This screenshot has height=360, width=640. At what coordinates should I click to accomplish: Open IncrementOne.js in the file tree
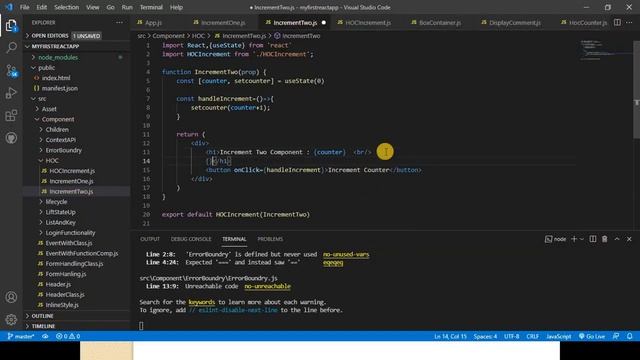(x=71, y=181)
